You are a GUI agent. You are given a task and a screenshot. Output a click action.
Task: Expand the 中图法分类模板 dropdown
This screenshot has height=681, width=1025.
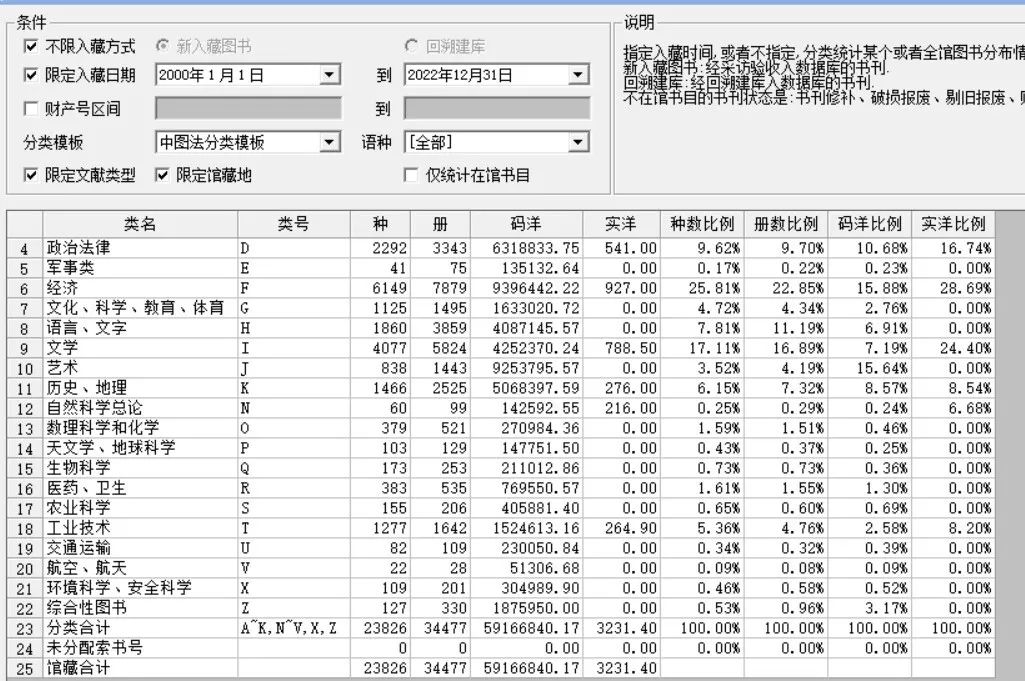[329, 143]
